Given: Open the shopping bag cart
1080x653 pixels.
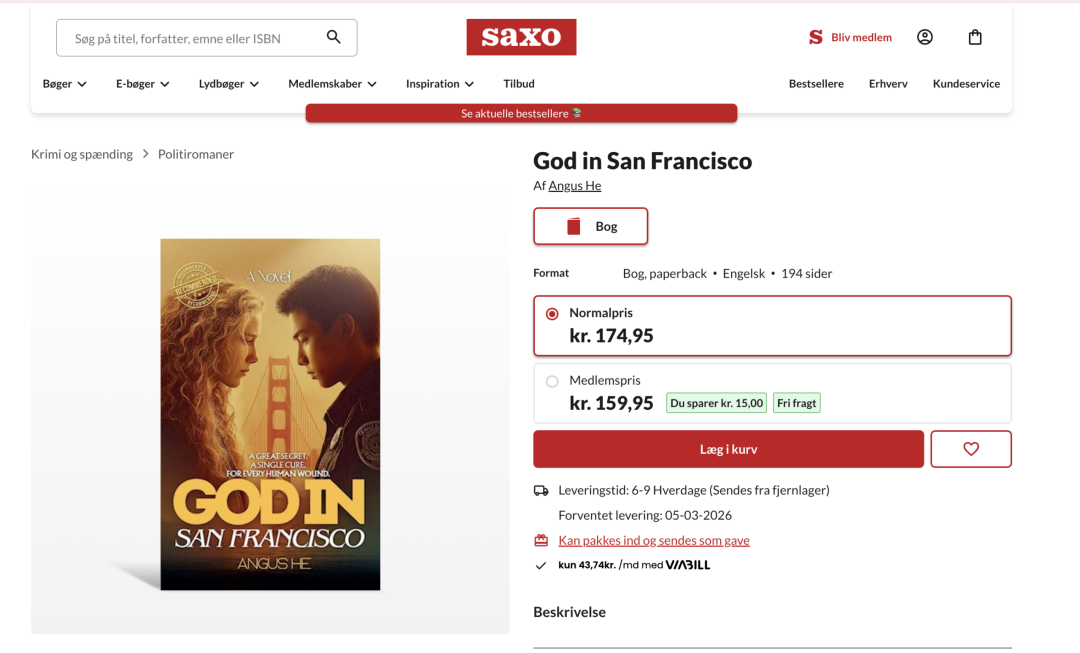Looking at the screenshot, I should (975, 38).
